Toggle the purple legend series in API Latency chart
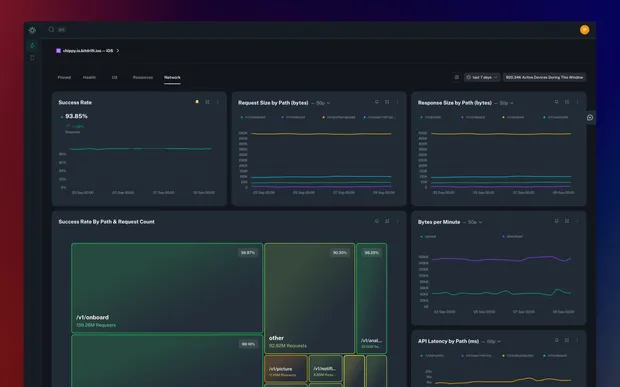Viewport: 620px width, 387px height. click(x=476, y=355)
